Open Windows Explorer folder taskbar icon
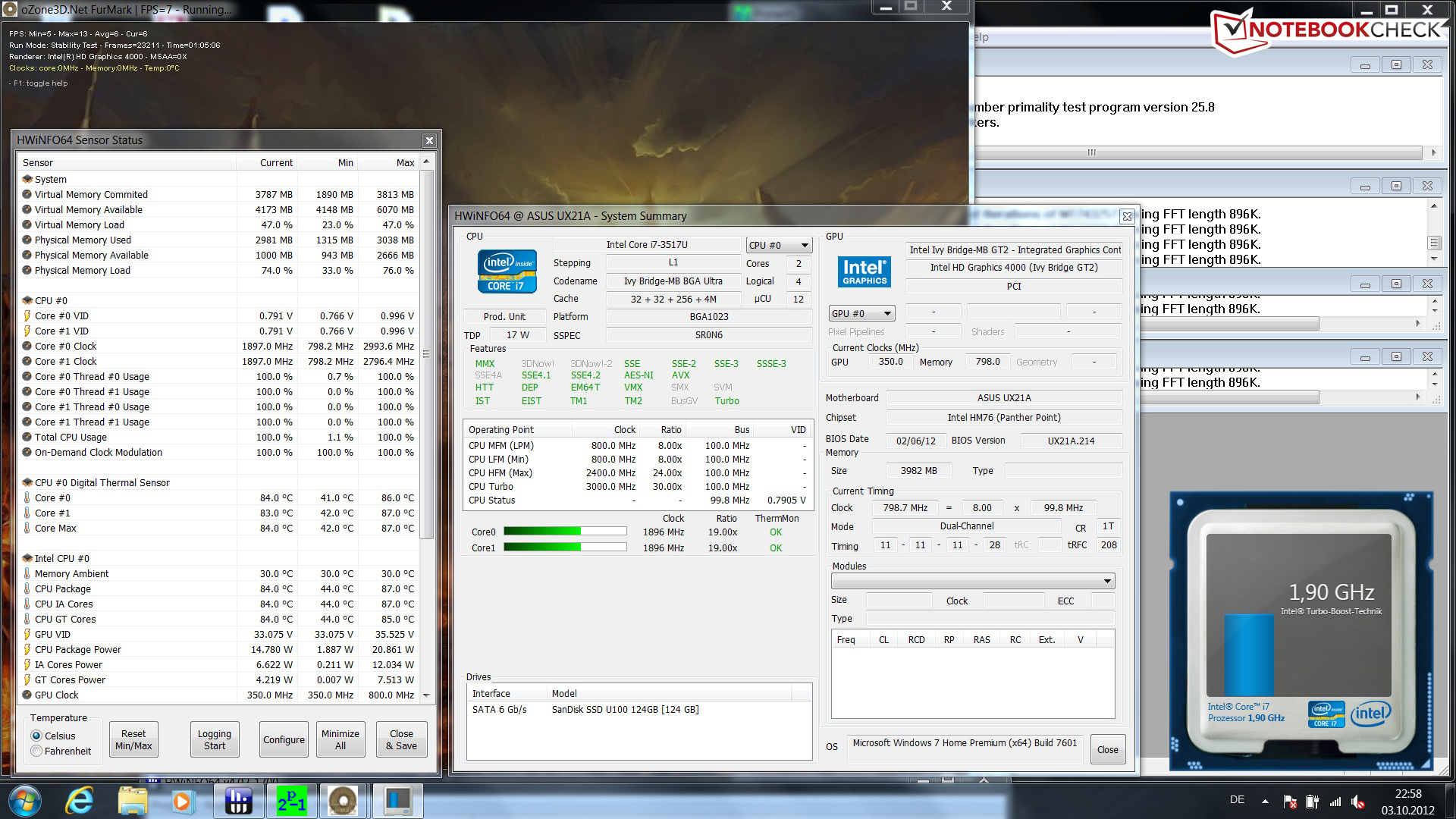The width and height of the screenshot is (1456, 819). [x=133, y=801]
